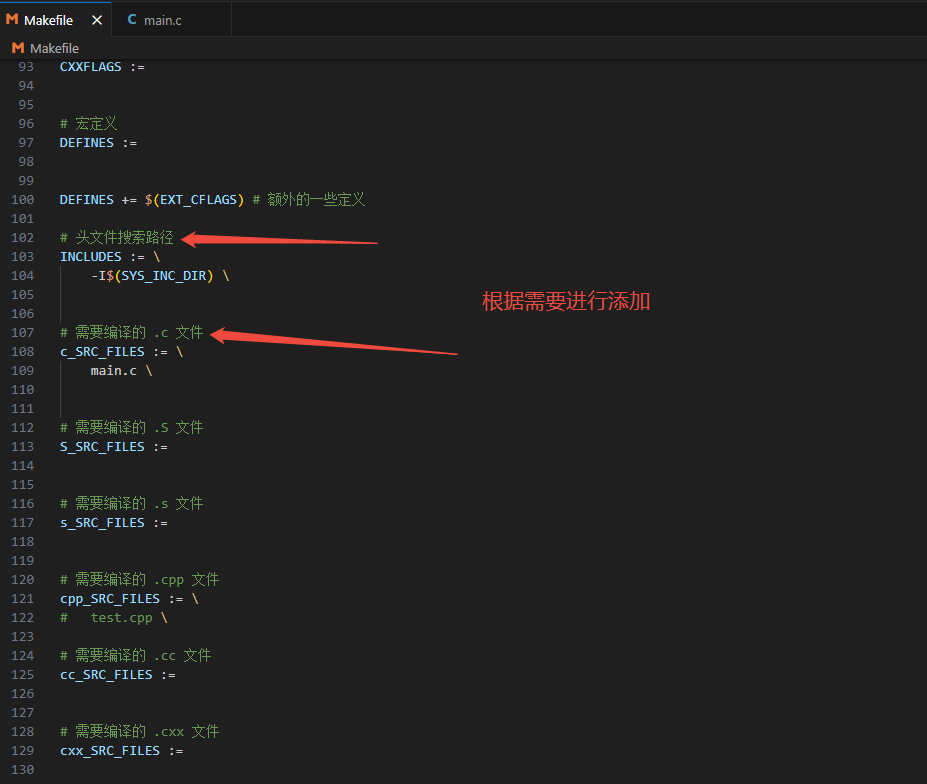927x784 pixels.
Task: Click line number 130 in the gutter
Action: [23, 770]
